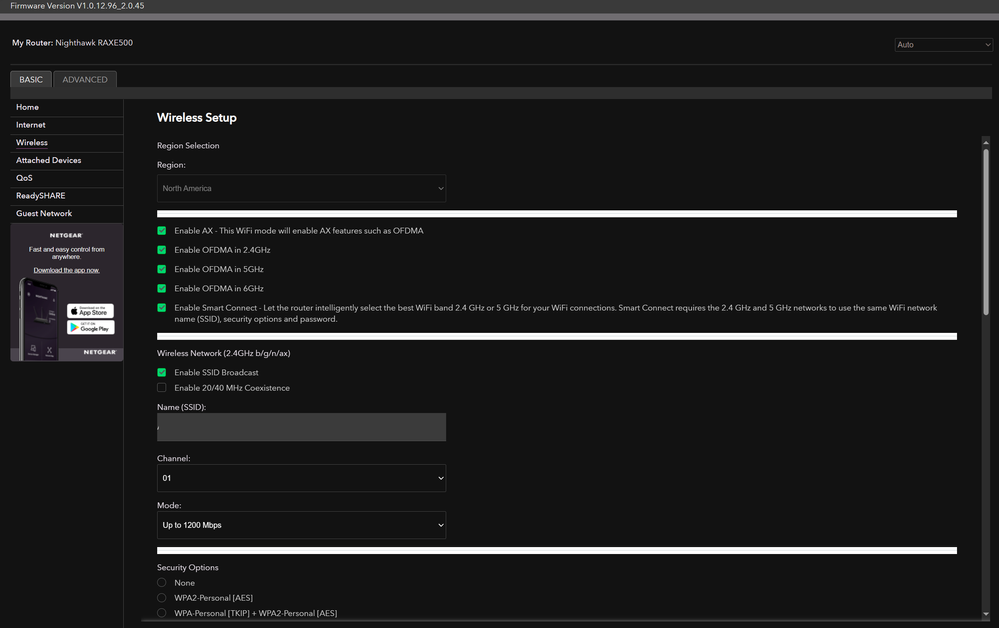Click the scrollbar down arrow

pos(986,615)
